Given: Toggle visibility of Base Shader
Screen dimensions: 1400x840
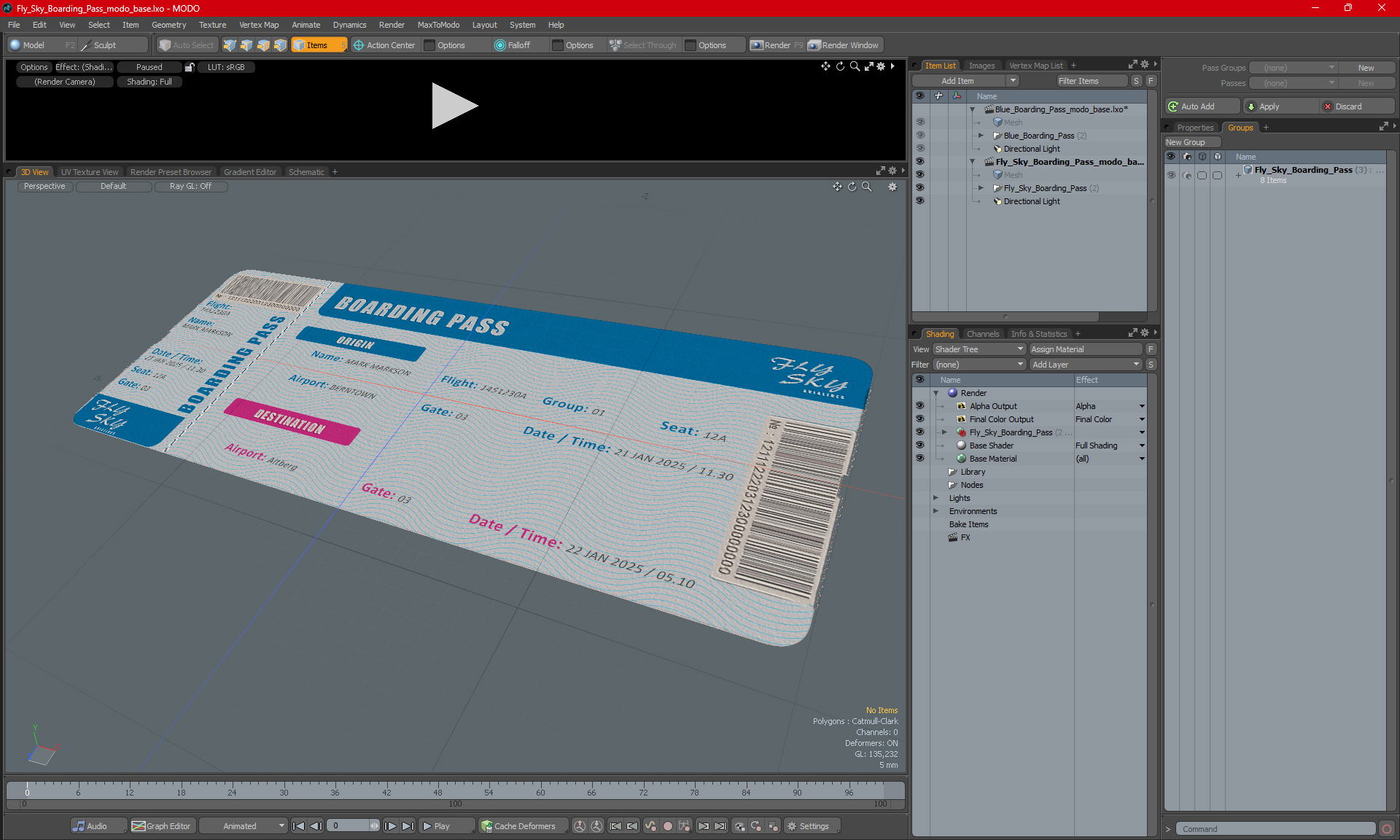Looking at the screenshot, I should tap(920, 446).
